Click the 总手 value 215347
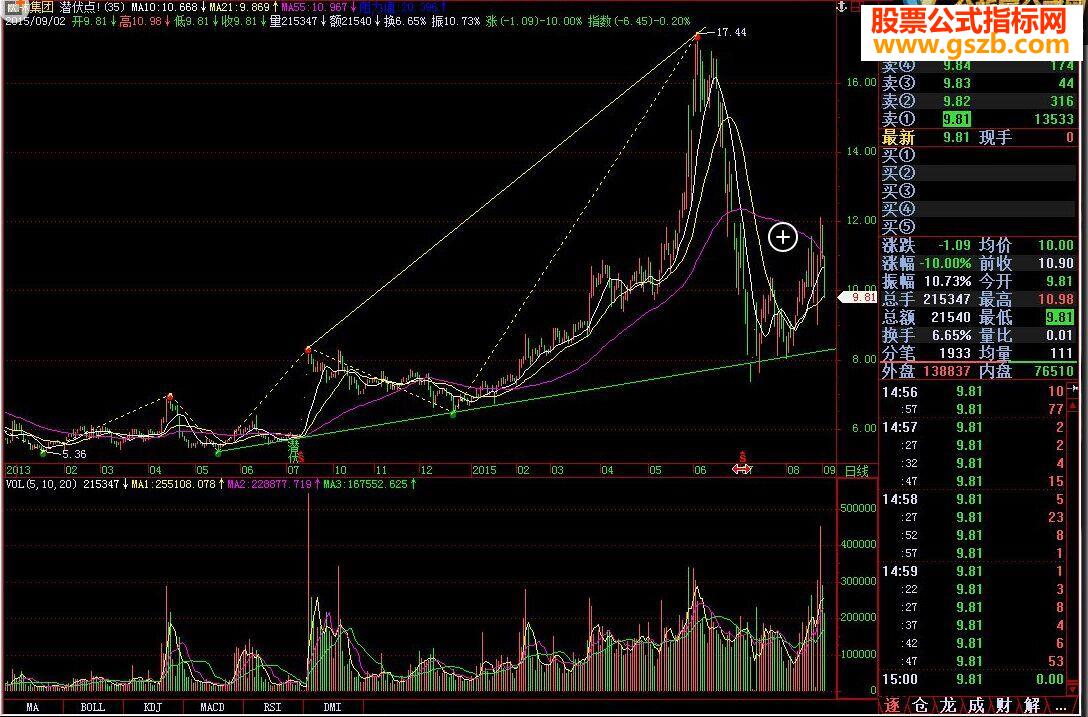 tap(947, 299)
